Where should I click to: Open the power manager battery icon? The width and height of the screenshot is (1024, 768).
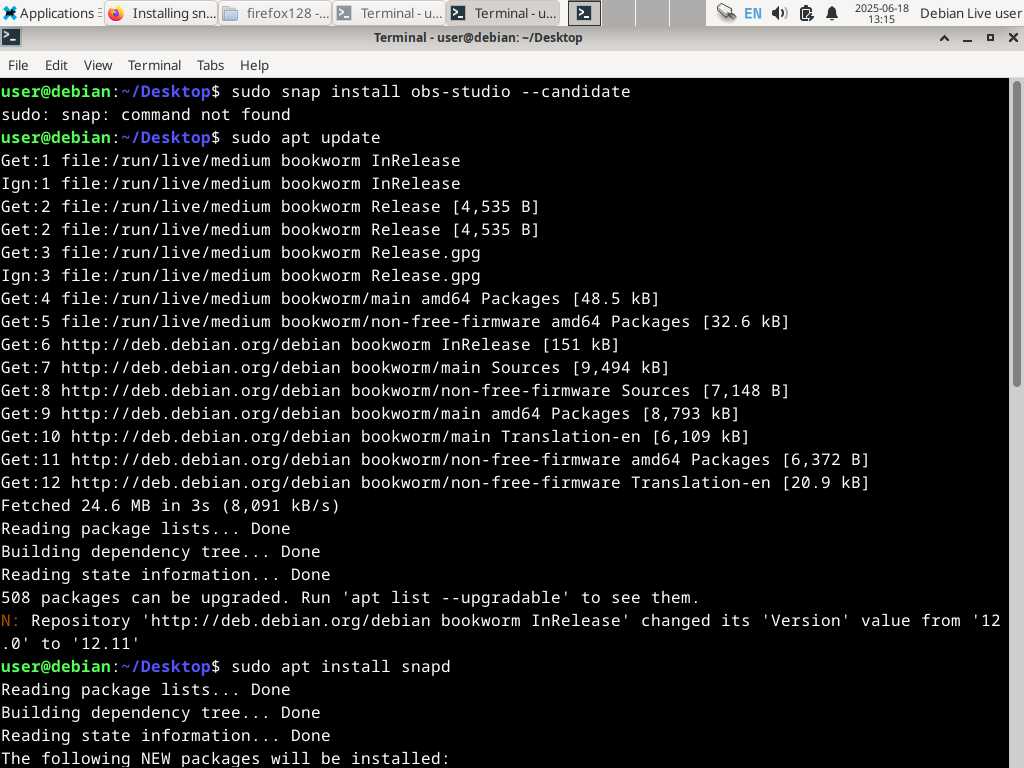[806, 13]
